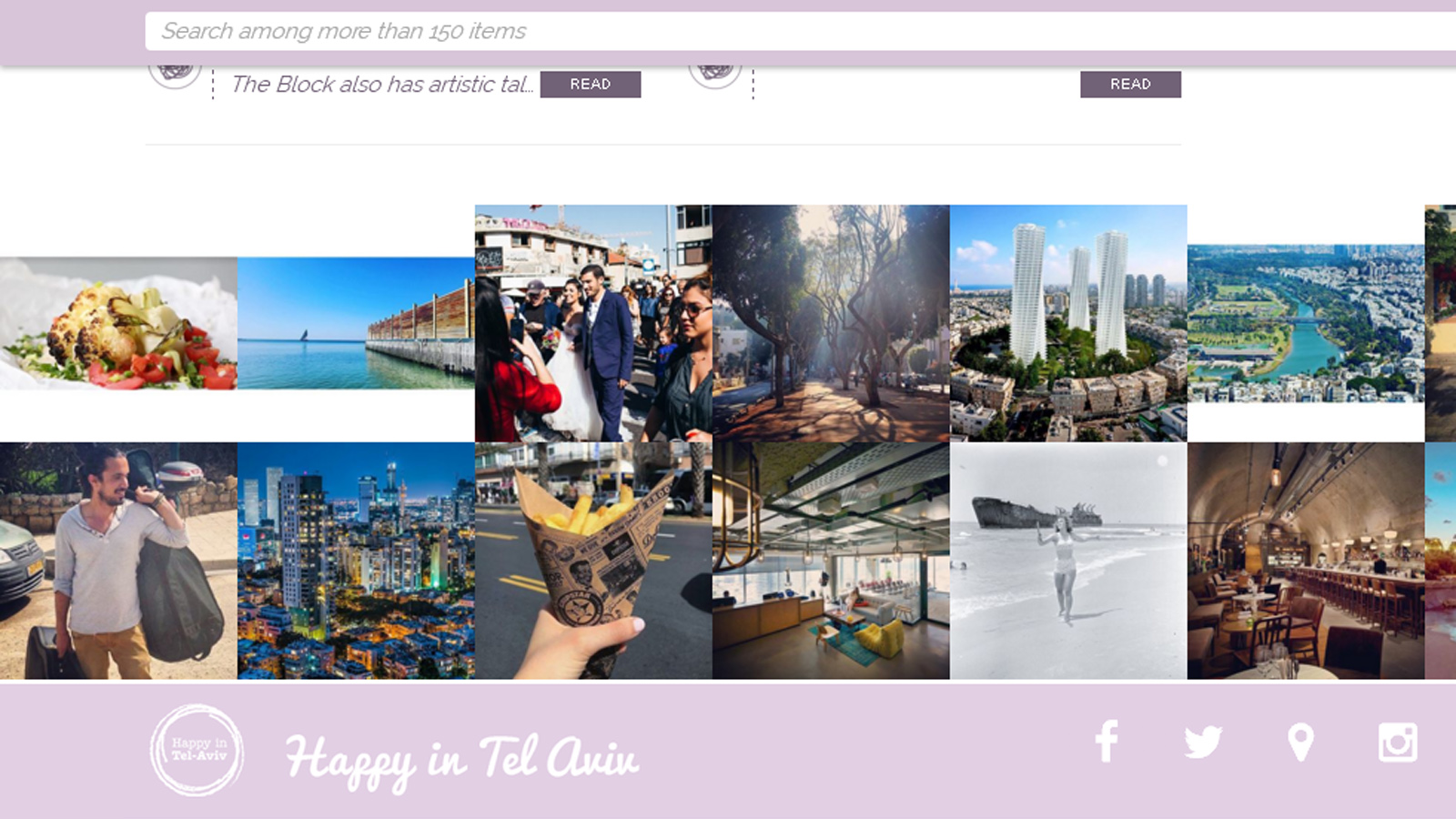
Task: Click the right-hand READ button
Action: tap(1130, 84)
